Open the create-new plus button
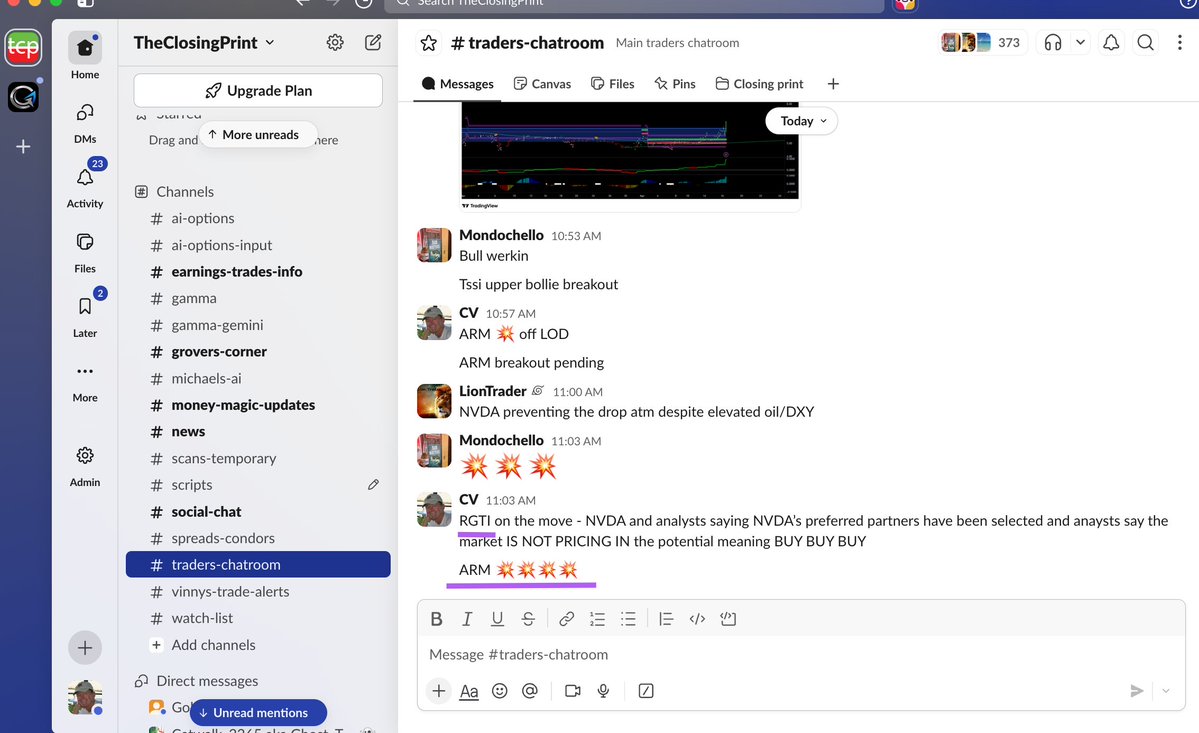This screenshot has height=733, width=1199. tap(85, 648)
